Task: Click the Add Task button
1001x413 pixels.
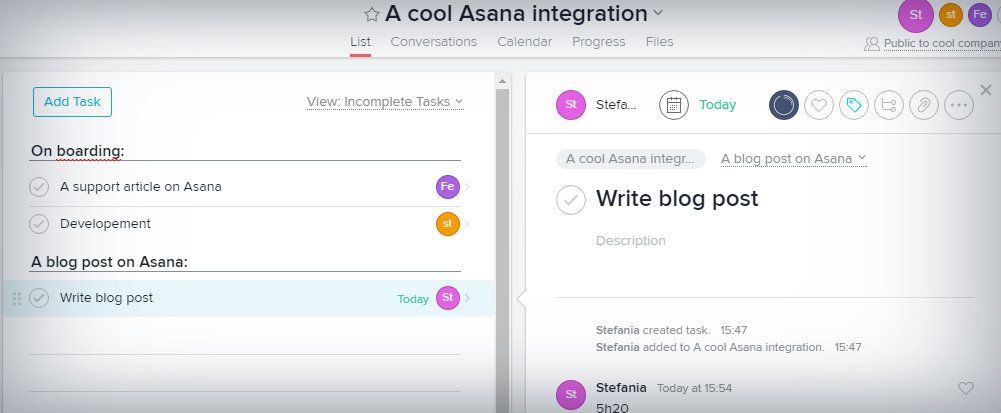Action: (x=72, y=102)
